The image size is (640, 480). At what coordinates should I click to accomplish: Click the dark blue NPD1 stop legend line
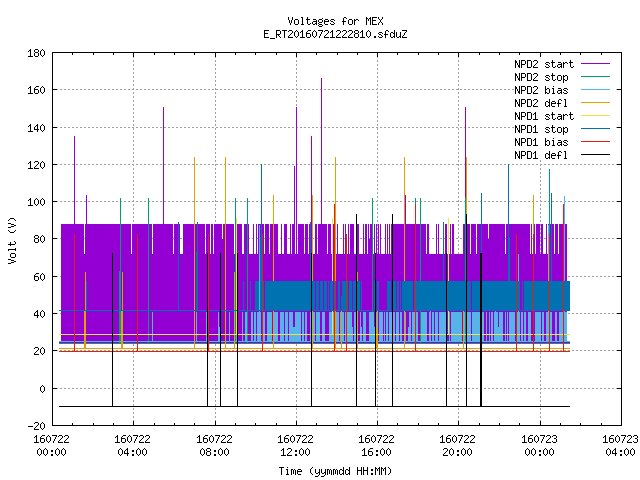tap(595, 129)
